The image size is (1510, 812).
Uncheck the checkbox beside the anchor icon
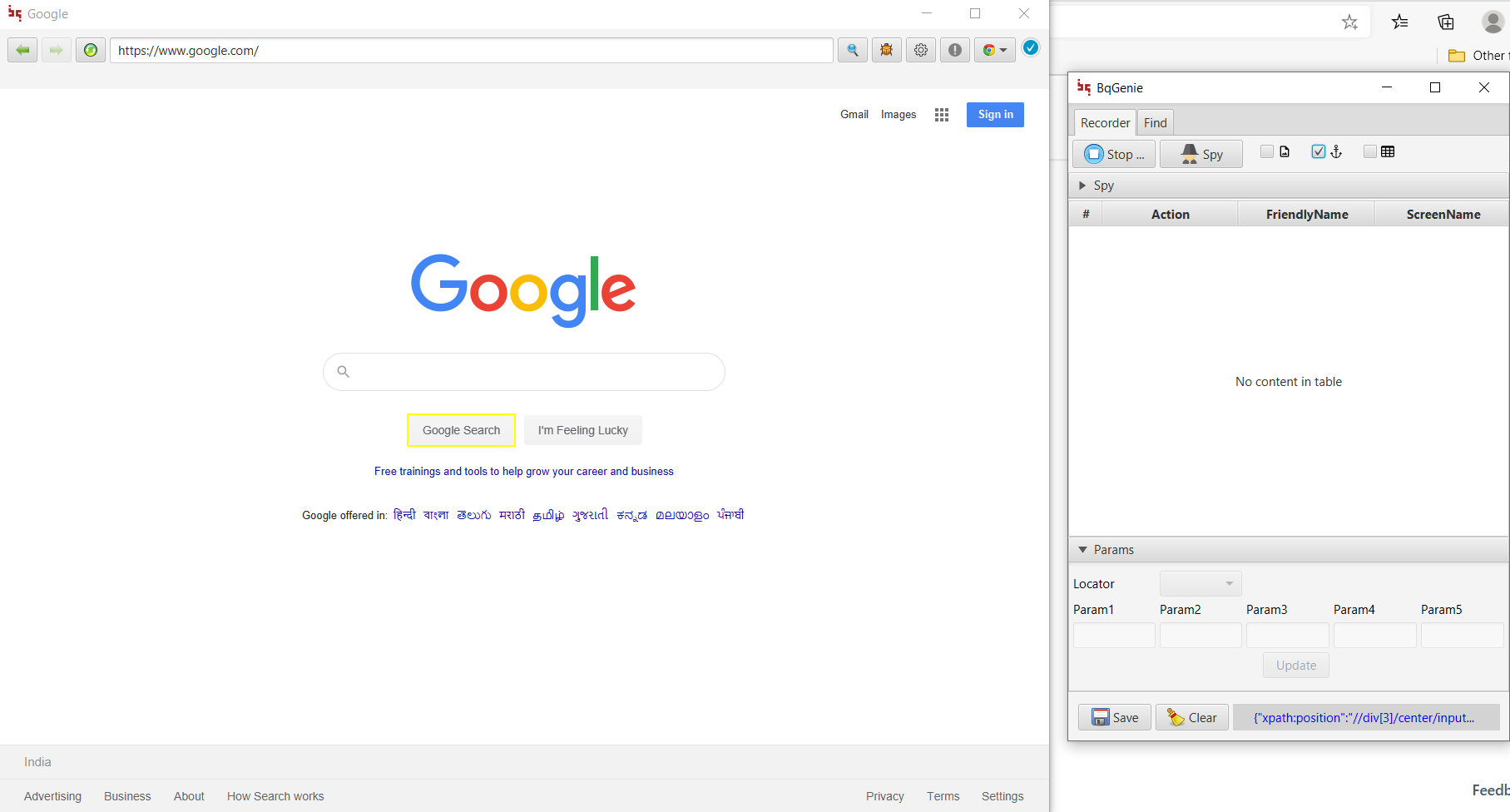click(x=1319, y=151)
